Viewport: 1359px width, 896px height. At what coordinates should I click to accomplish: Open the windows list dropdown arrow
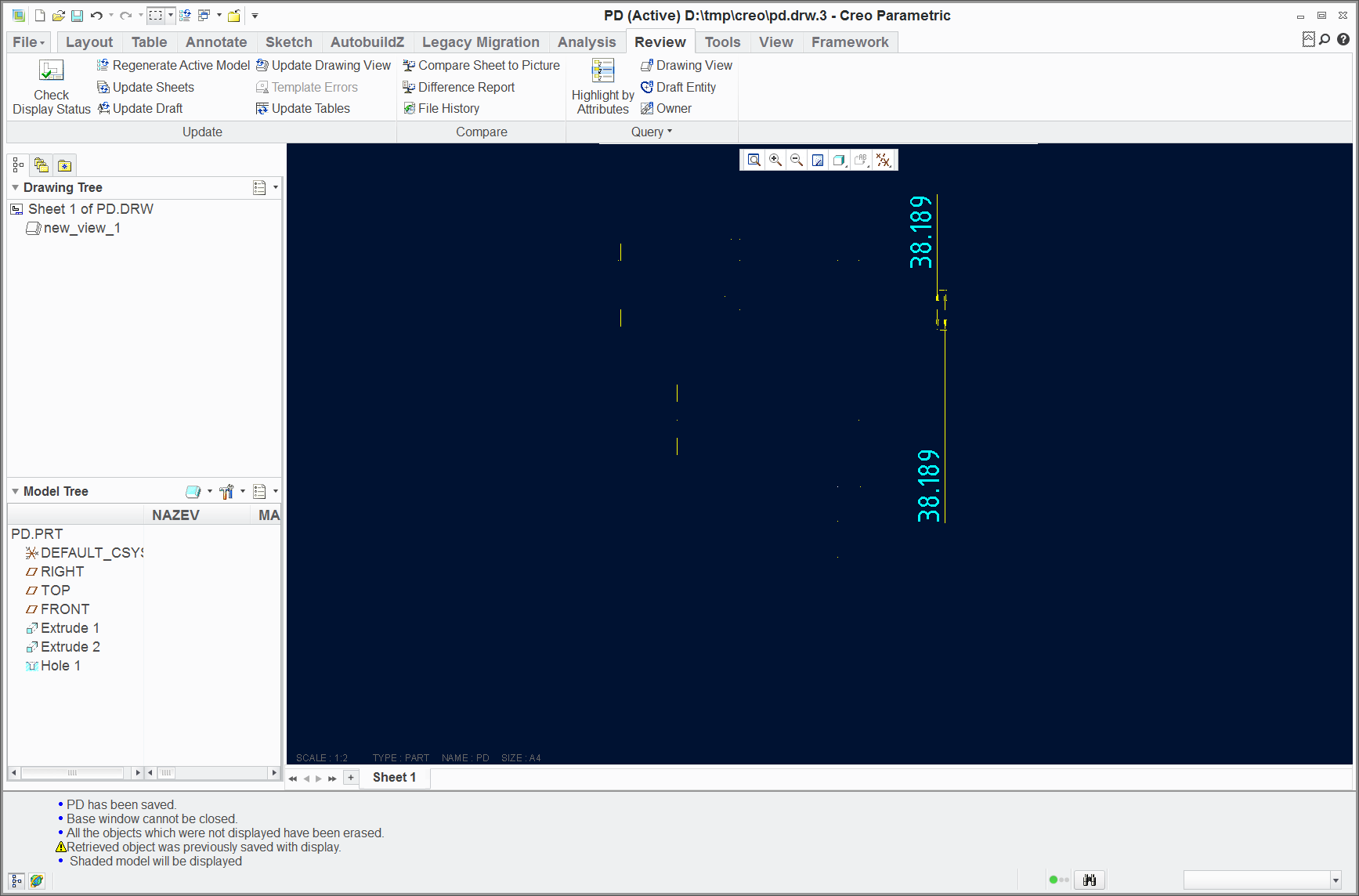219,16
